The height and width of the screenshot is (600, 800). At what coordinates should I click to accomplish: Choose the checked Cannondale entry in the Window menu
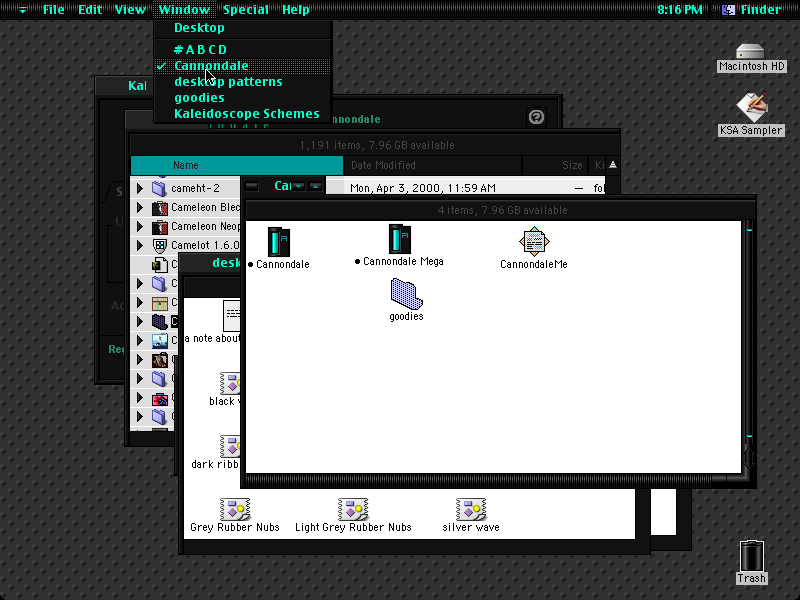243,66
